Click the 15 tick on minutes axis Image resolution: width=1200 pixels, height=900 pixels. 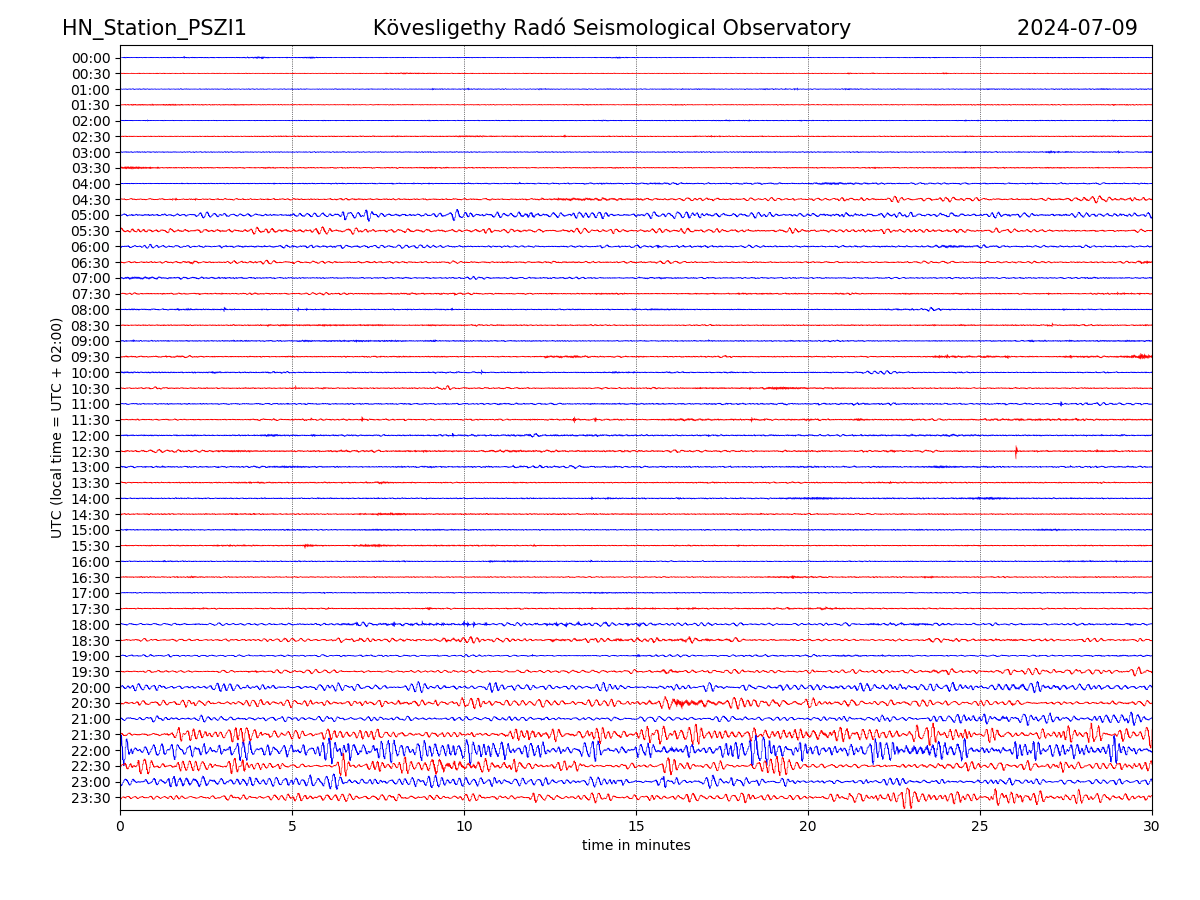tap(636, 827)
